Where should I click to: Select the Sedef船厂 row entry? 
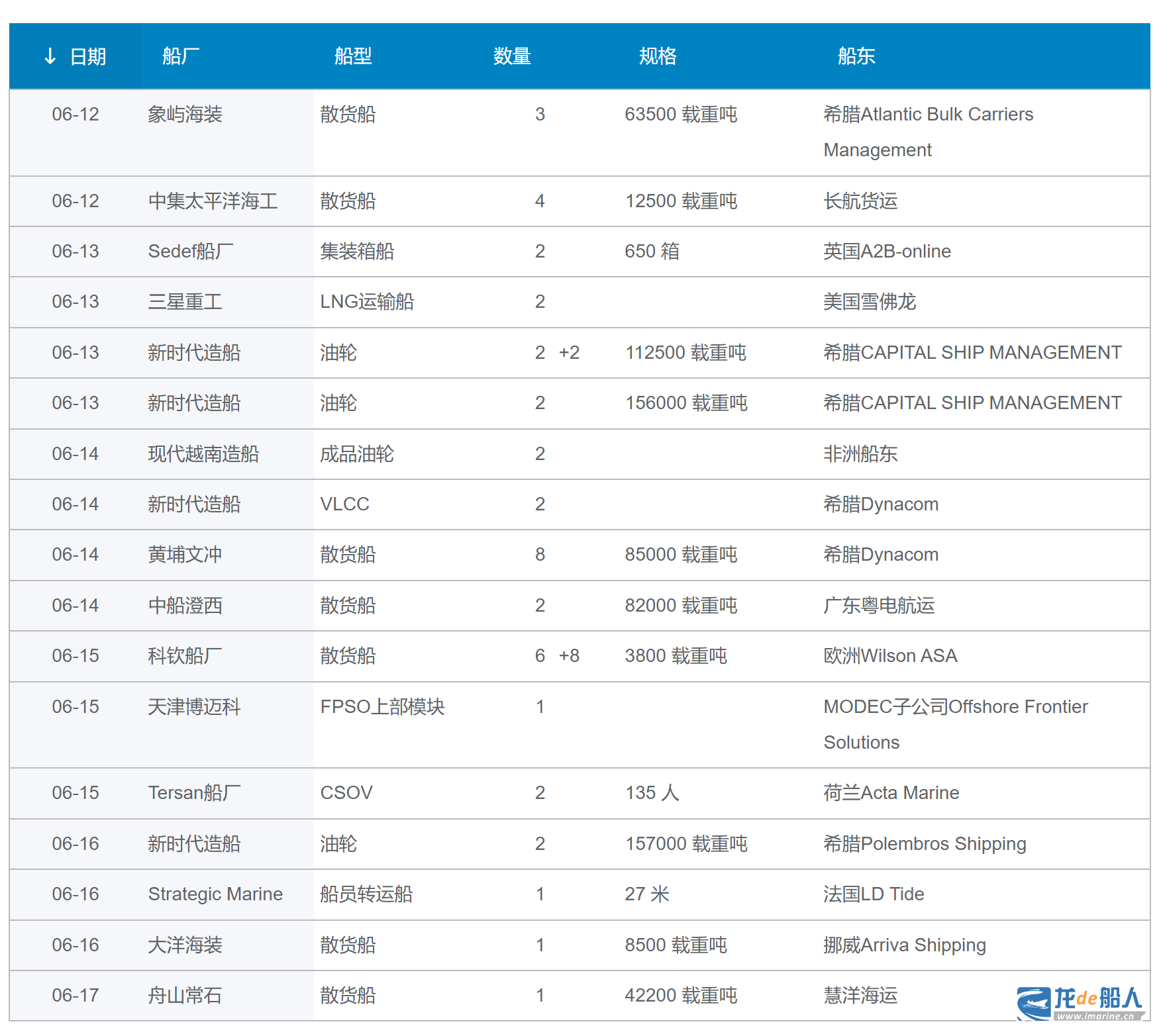click(191, 252)
